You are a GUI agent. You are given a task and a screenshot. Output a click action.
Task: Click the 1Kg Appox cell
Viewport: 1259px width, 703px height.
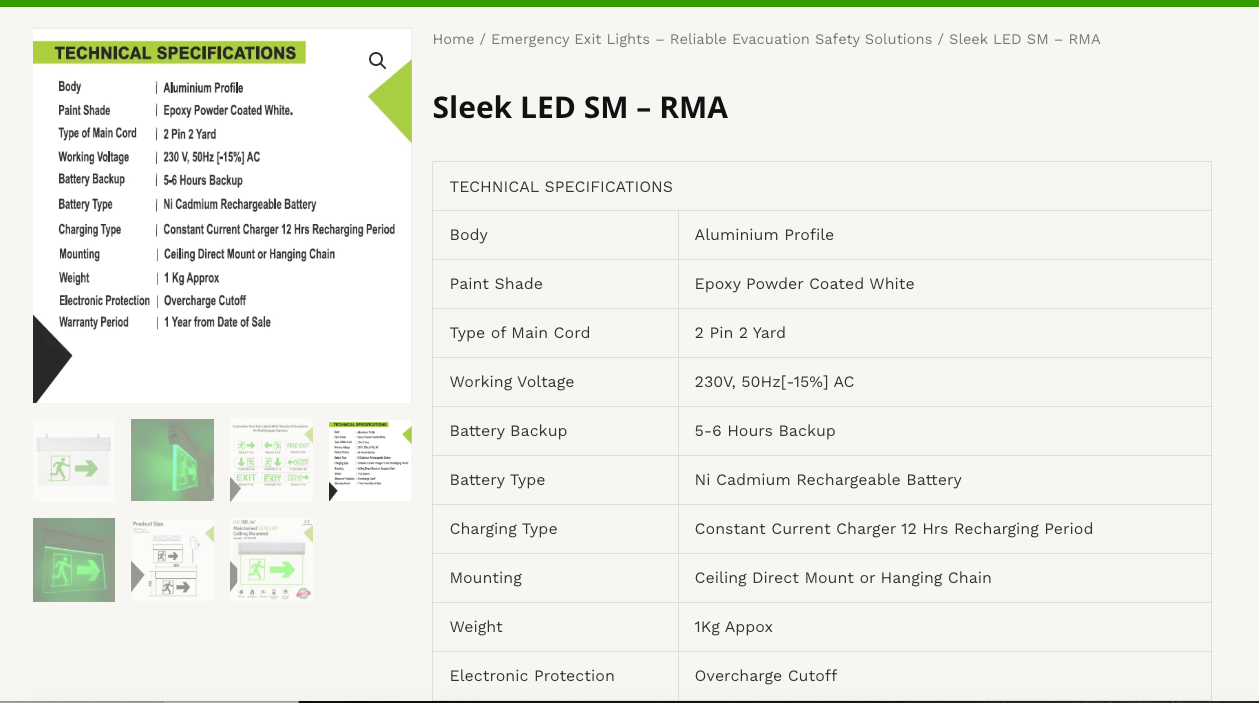click(x=945, y=627)
